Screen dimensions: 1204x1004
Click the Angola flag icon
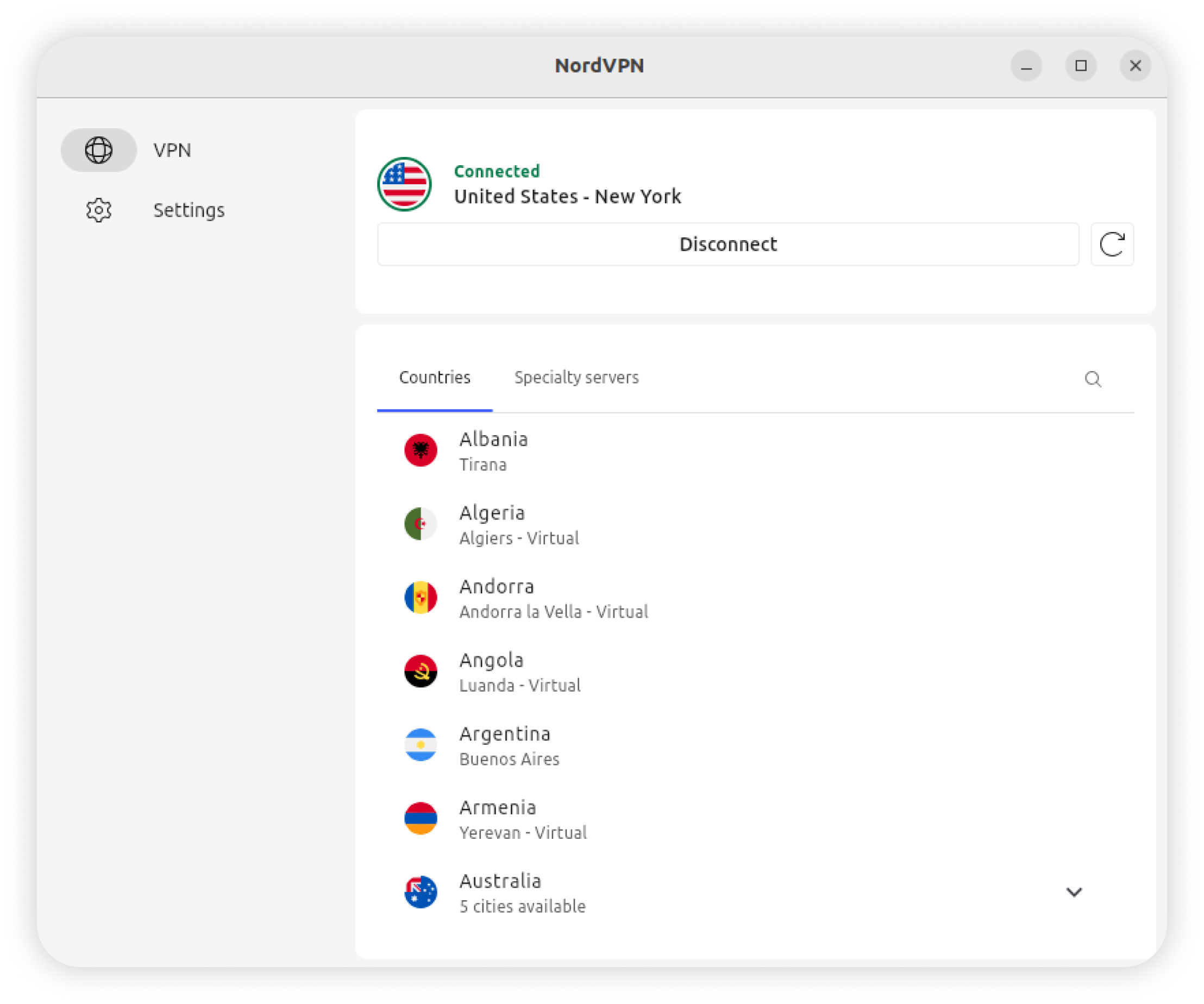tap(420, 671)
